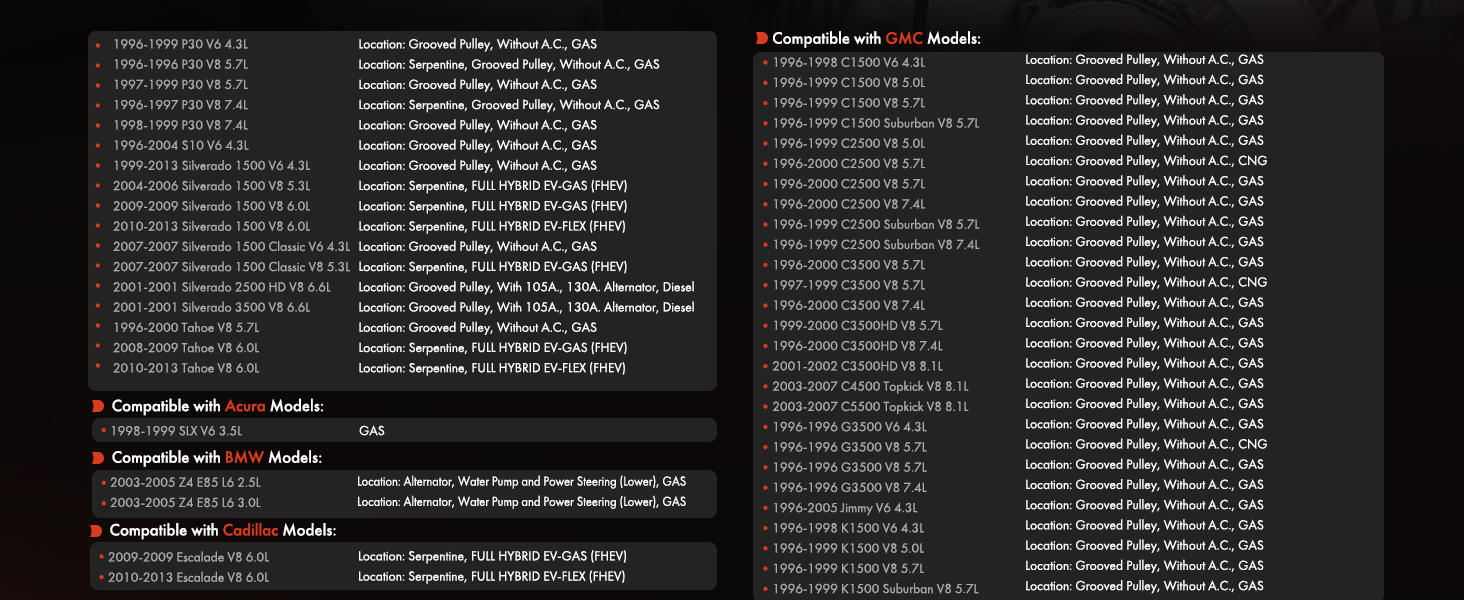Select row '1996-2004 S10 V6 4.3L'
This screenshot has height=600, width=1464.
180,146
